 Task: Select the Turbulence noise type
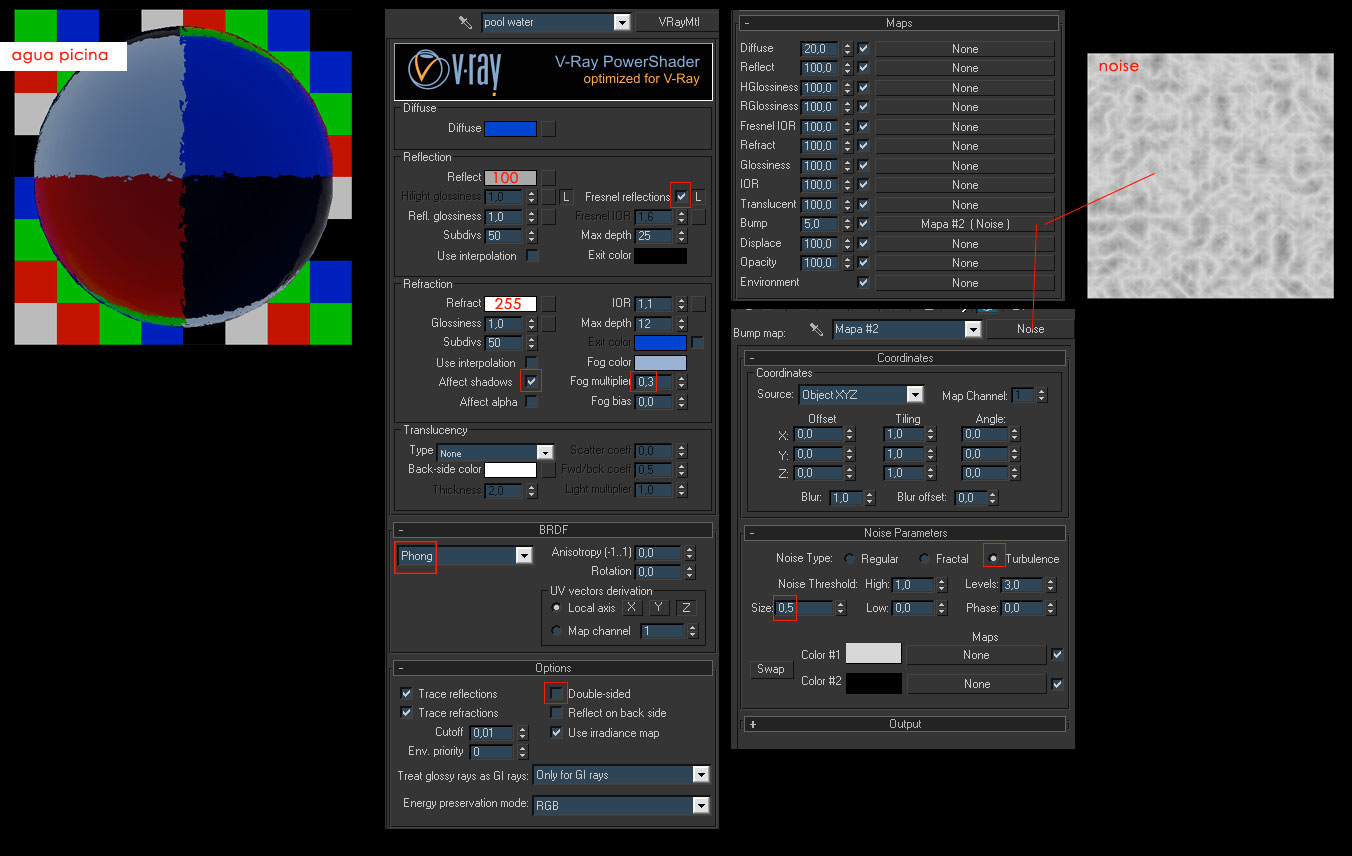tap(994, 559)
